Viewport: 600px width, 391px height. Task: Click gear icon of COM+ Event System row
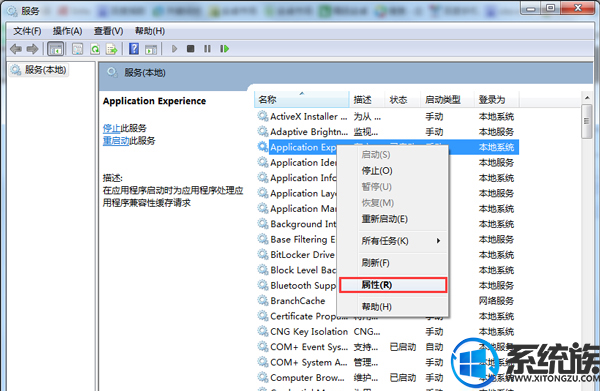tap(263, 347)
